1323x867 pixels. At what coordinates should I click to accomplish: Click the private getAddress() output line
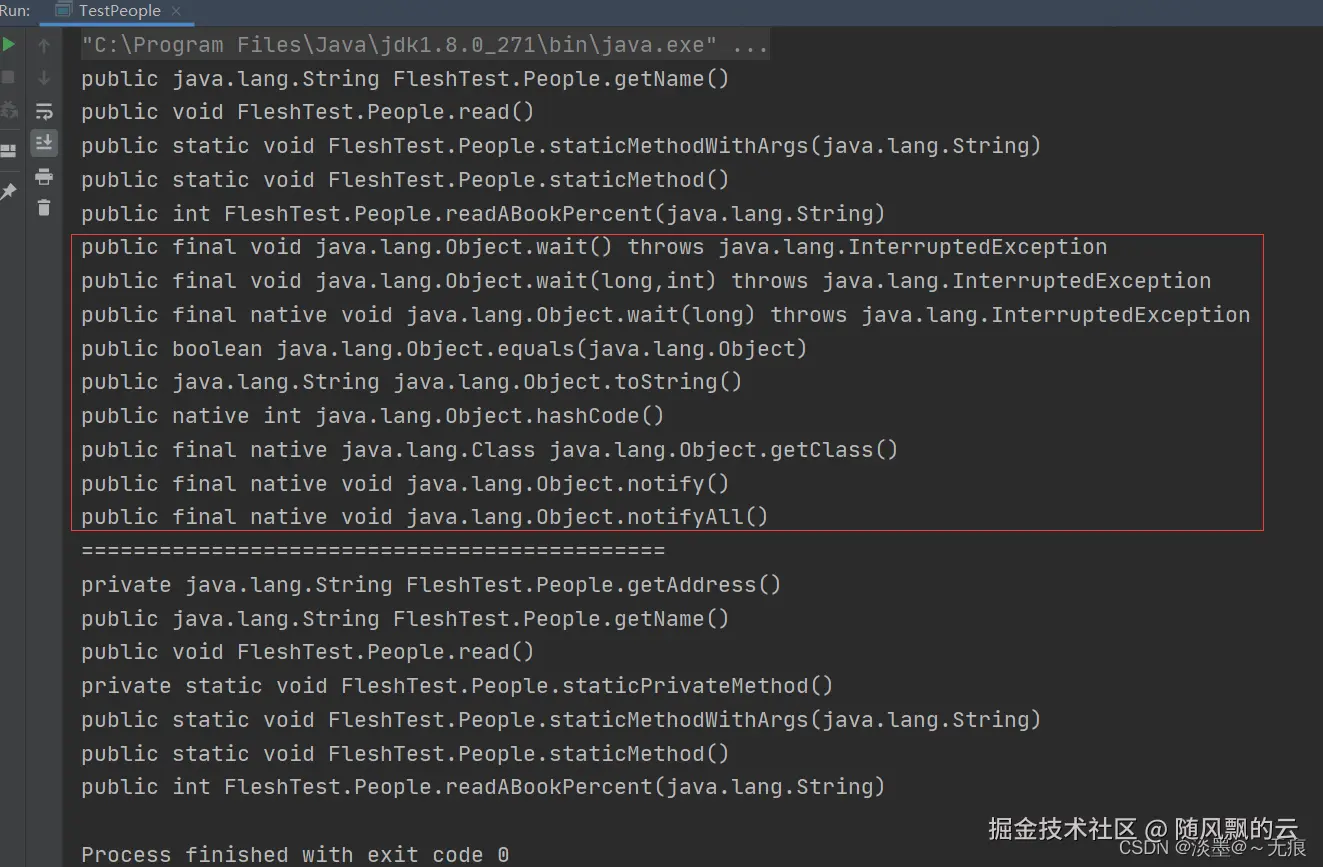[x=430, y=585]
